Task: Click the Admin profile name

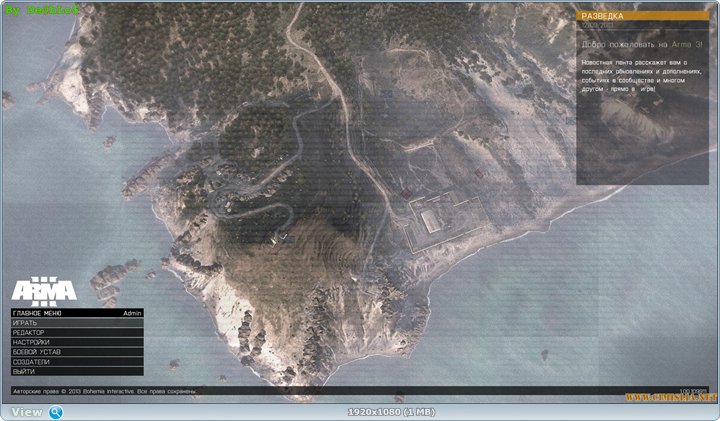Action: click(132, 313)
